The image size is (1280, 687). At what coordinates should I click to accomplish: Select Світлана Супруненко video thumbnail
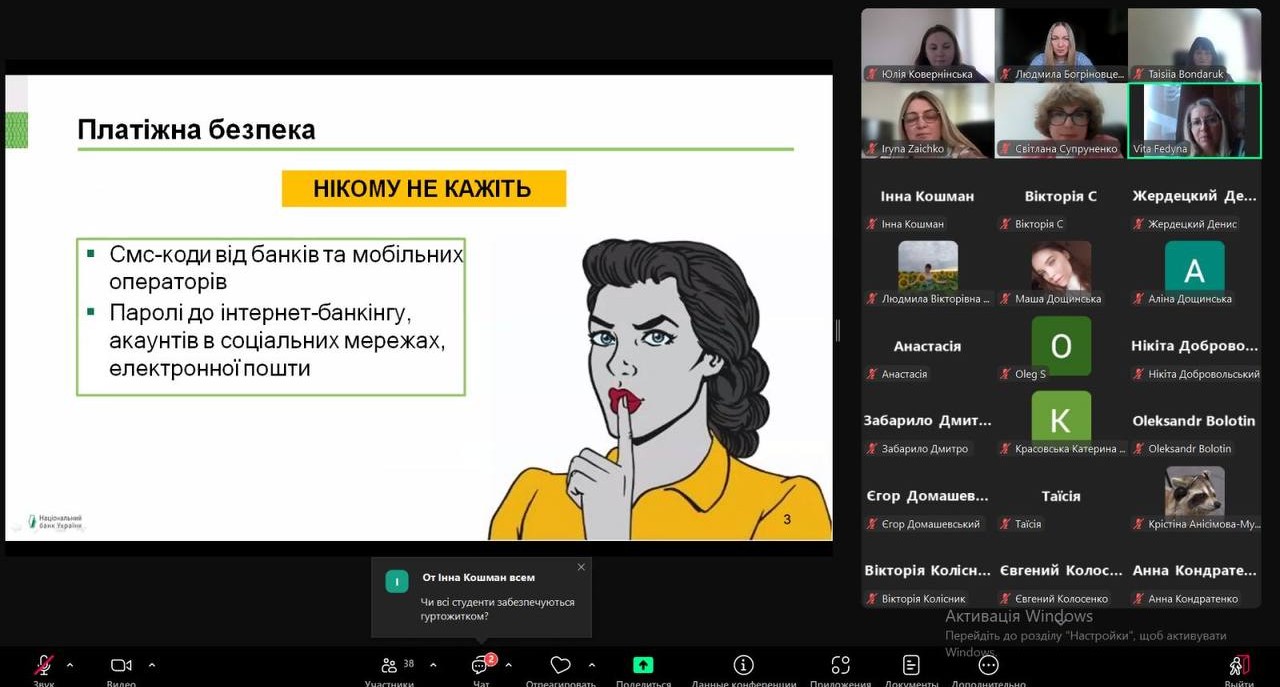[1061, 120]
